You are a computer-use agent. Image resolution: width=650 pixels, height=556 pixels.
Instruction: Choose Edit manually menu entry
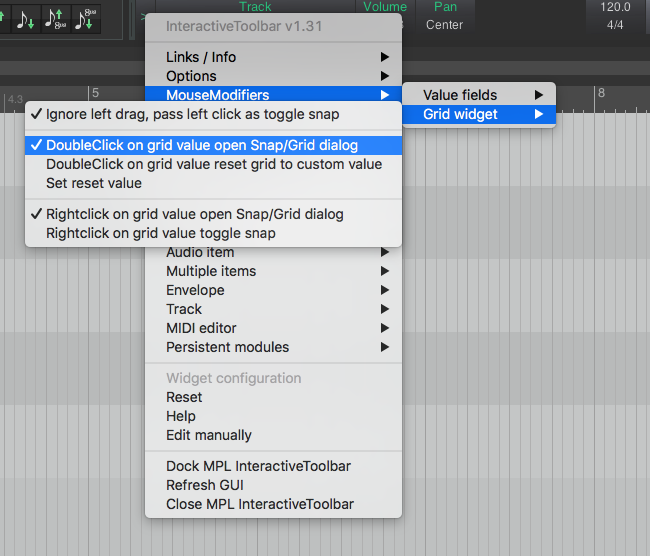[x=209, y=435]
